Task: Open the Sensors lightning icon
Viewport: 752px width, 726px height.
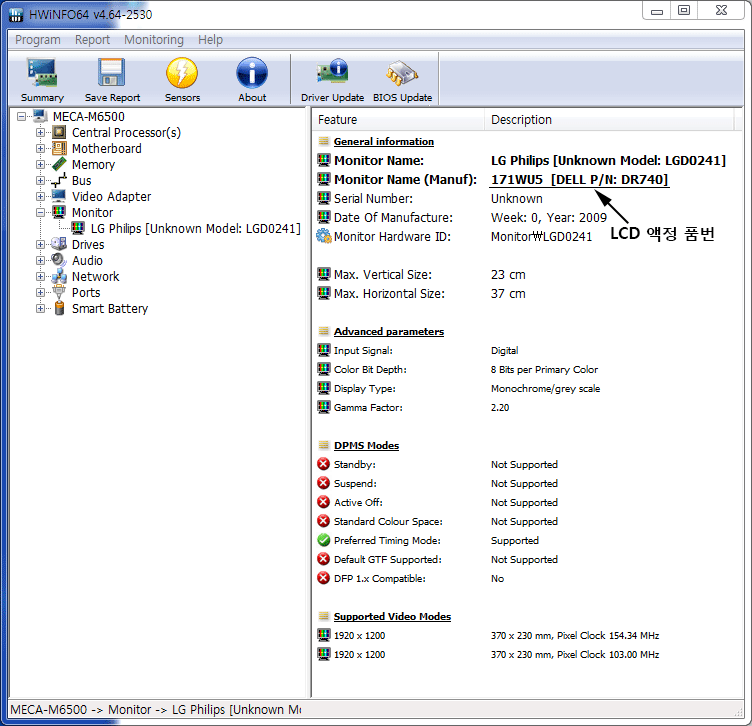Action: pyautogui.click(x=182, y=73)
